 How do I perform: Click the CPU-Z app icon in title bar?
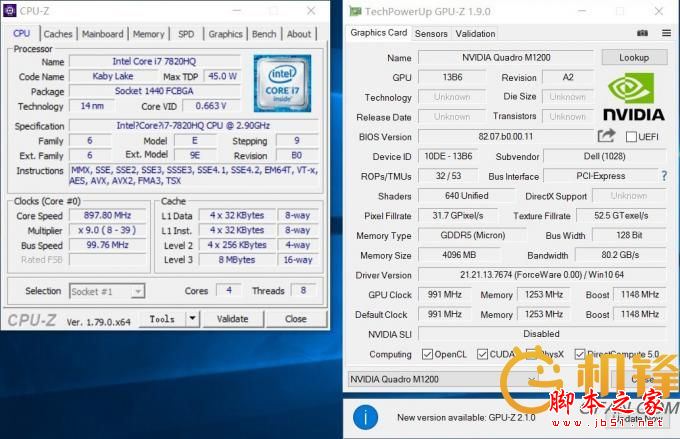point(10,10)
